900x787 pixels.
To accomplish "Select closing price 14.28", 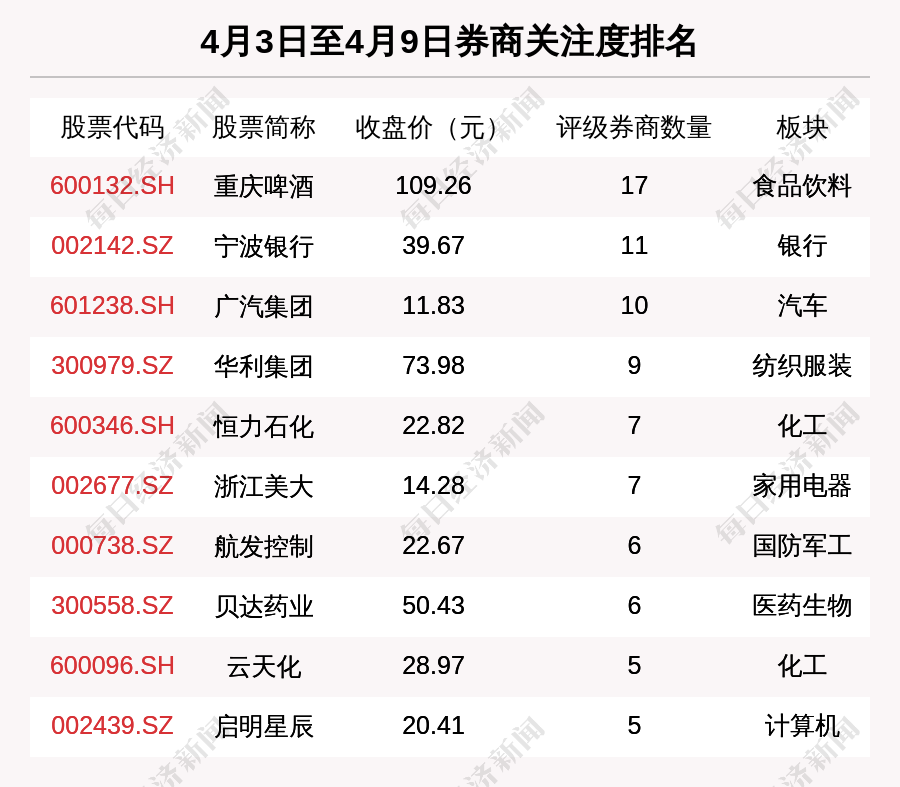I will (433, 486).
